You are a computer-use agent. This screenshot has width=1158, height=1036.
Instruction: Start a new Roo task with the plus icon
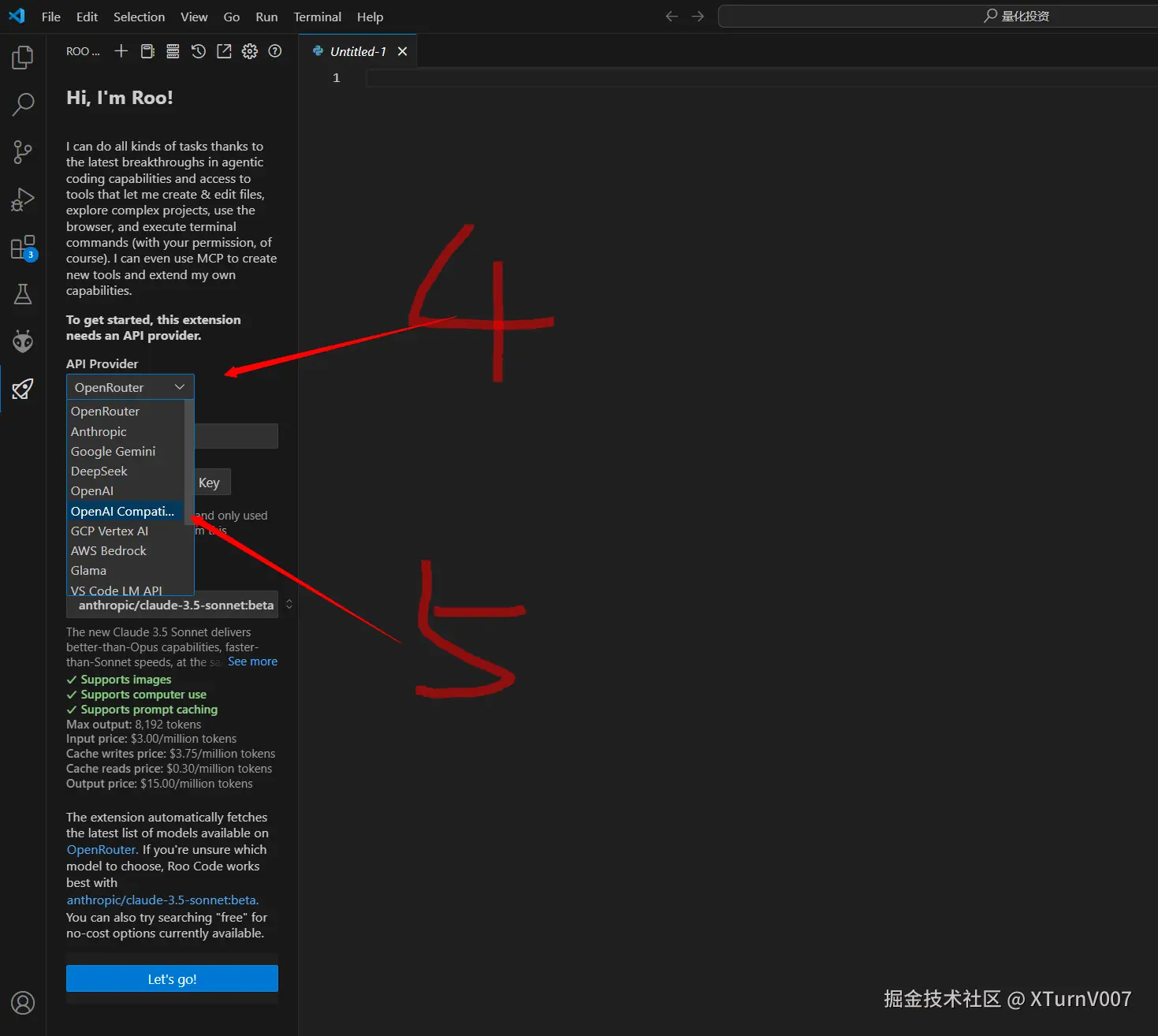121,50
